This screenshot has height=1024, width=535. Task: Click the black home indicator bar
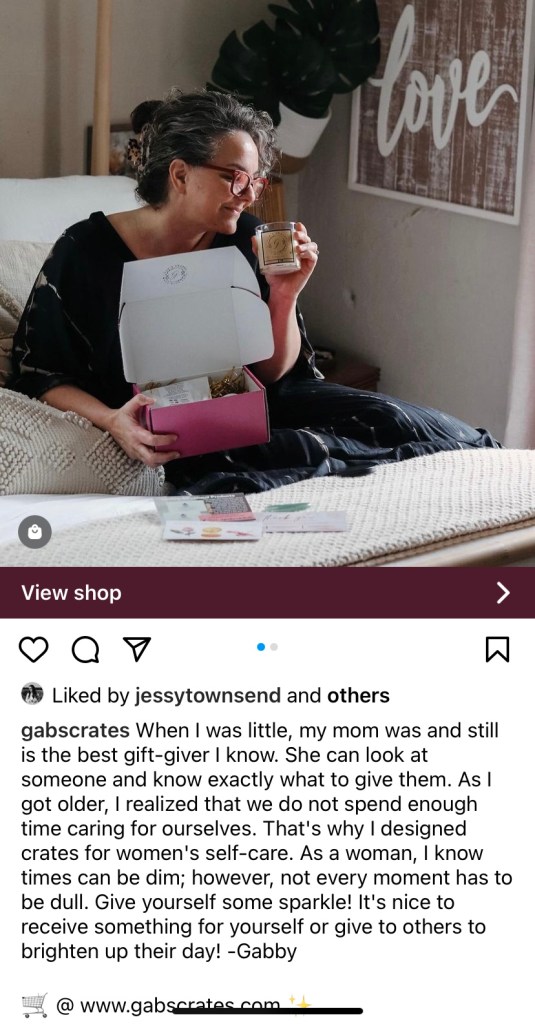tap(268, 1011)
